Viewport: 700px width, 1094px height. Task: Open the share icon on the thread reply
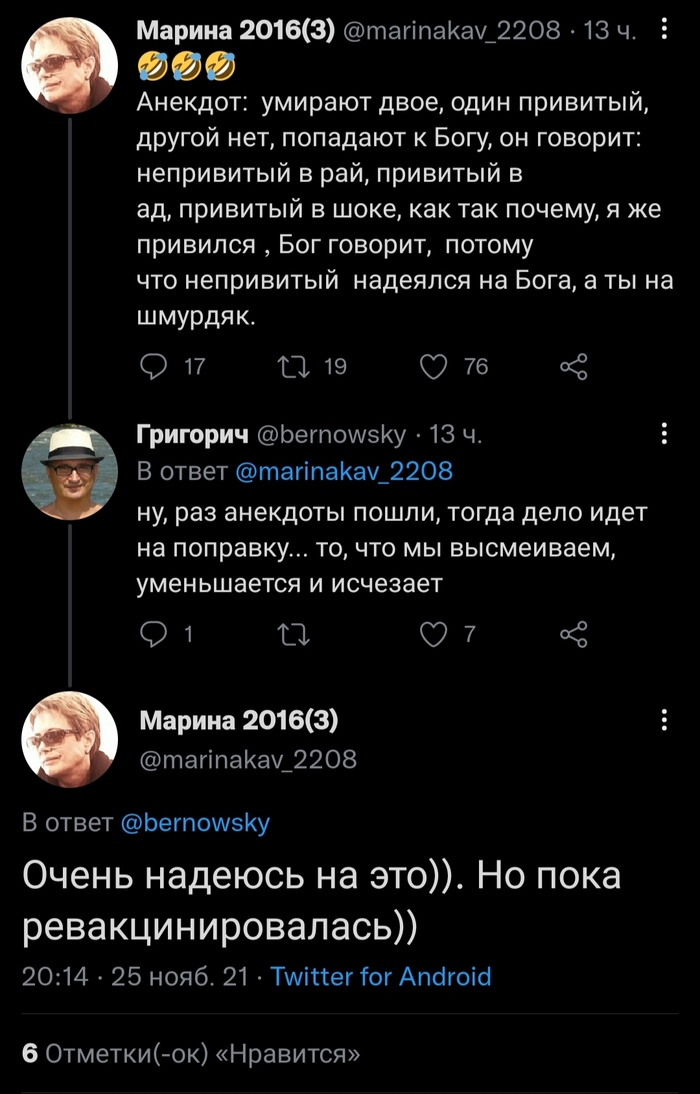click(572, 633)
